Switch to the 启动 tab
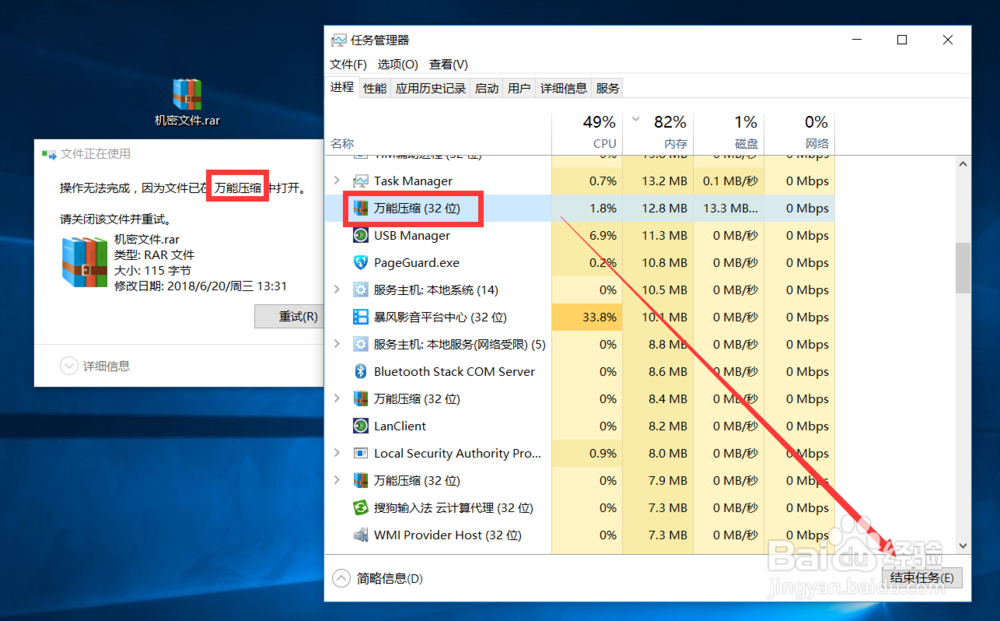This screenshot has width=1000, height=621. coord(487,89)
